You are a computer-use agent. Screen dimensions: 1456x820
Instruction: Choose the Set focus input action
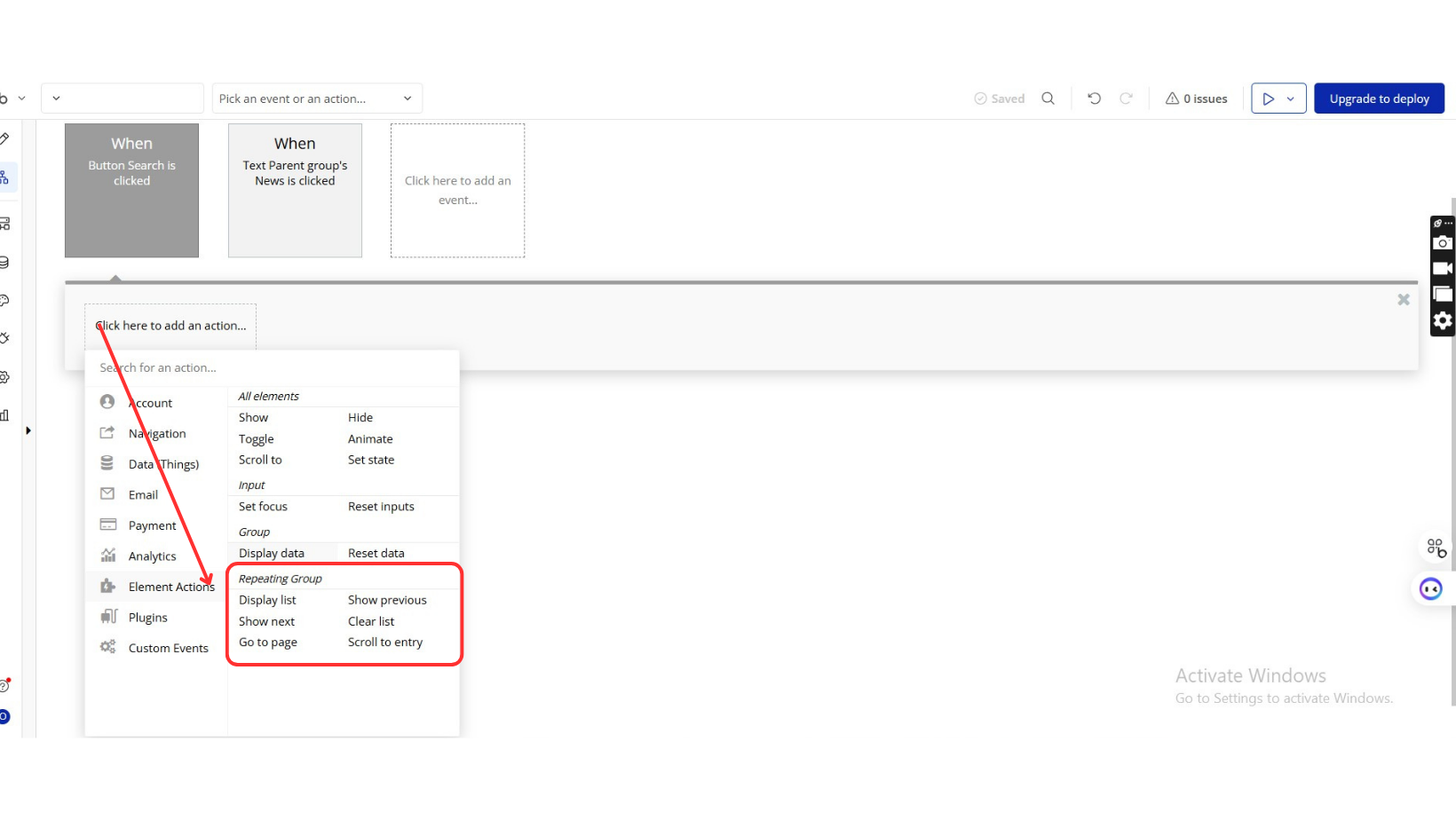(x=263, y=506)
